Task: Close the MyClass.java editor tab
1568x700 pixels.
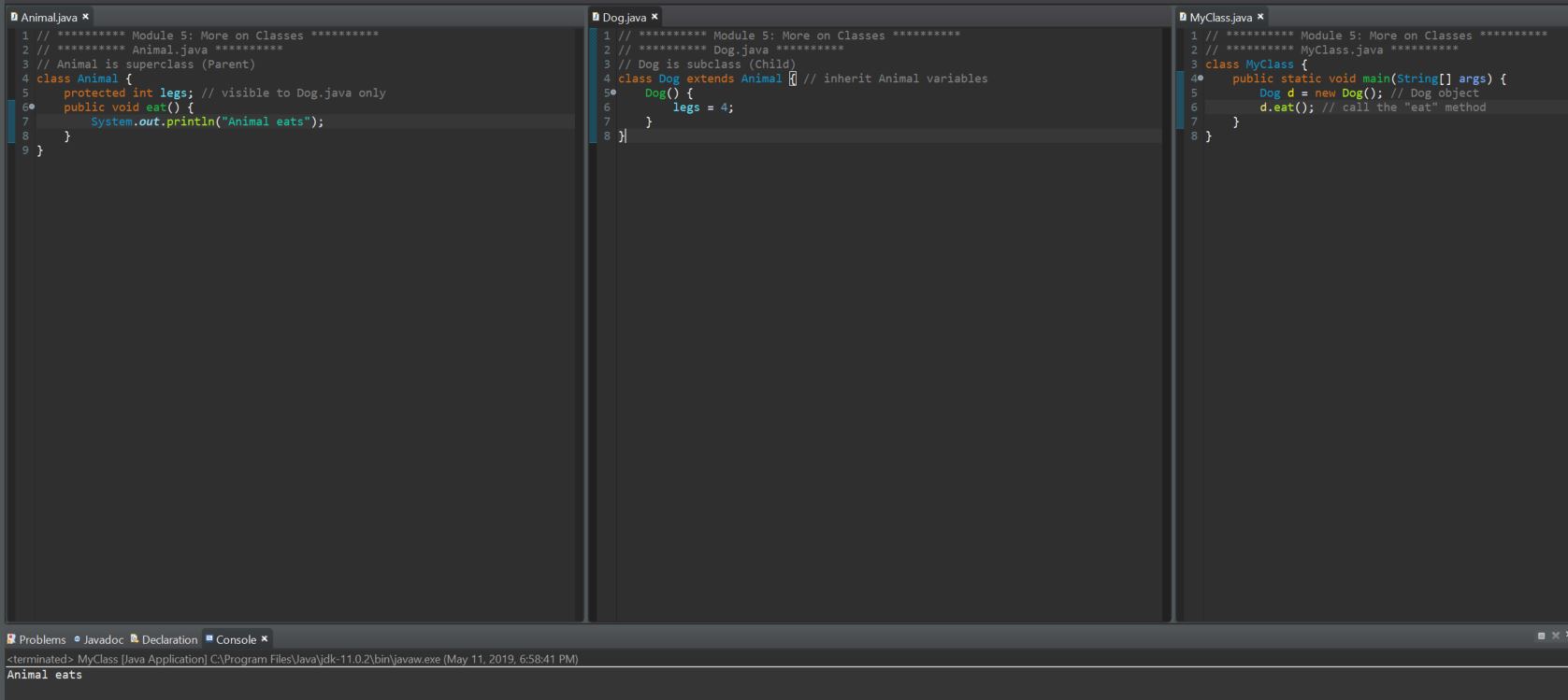Action: pyautogui.click(x=1260, y=17)
